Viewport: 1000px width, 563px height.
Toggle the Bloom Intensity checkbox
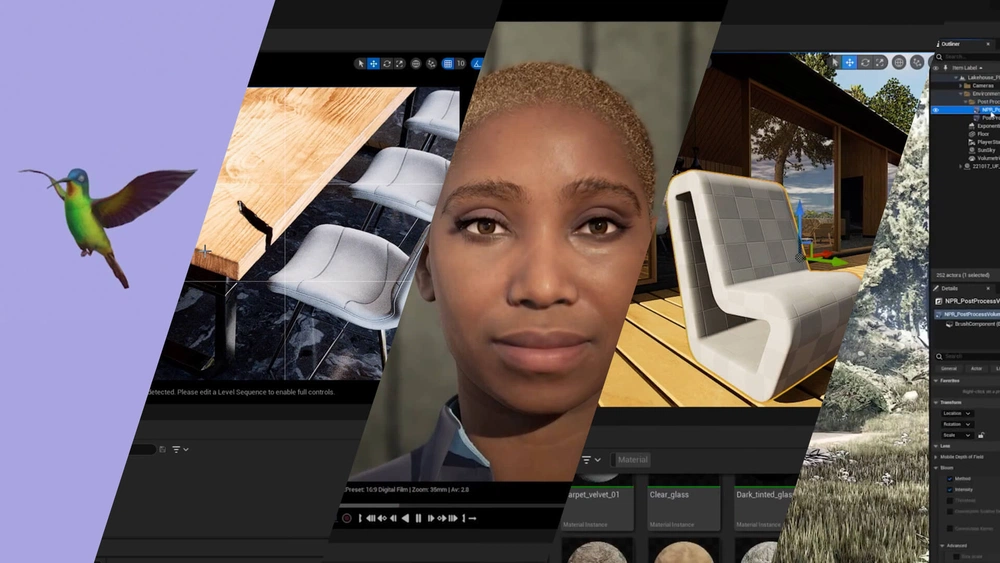(950, 490)
